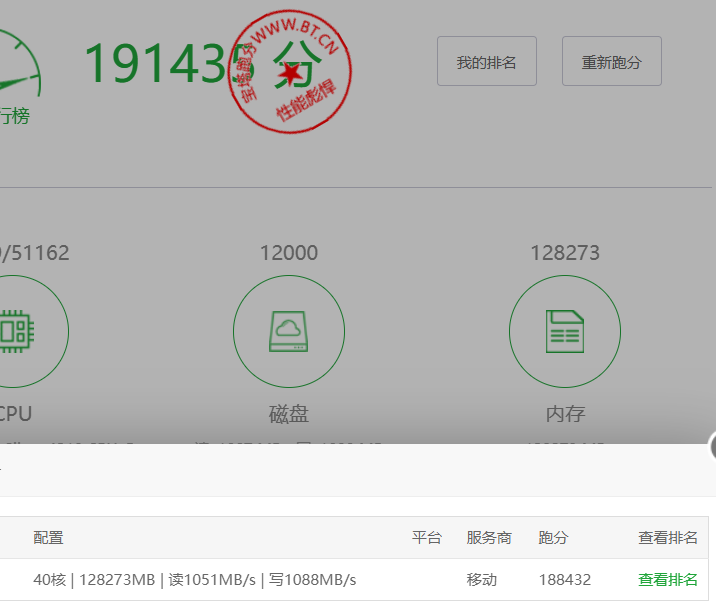This screenshot has height=606, width=716.
Task: Click the CPU score ending in 51162
Action: tap(35, 253)
